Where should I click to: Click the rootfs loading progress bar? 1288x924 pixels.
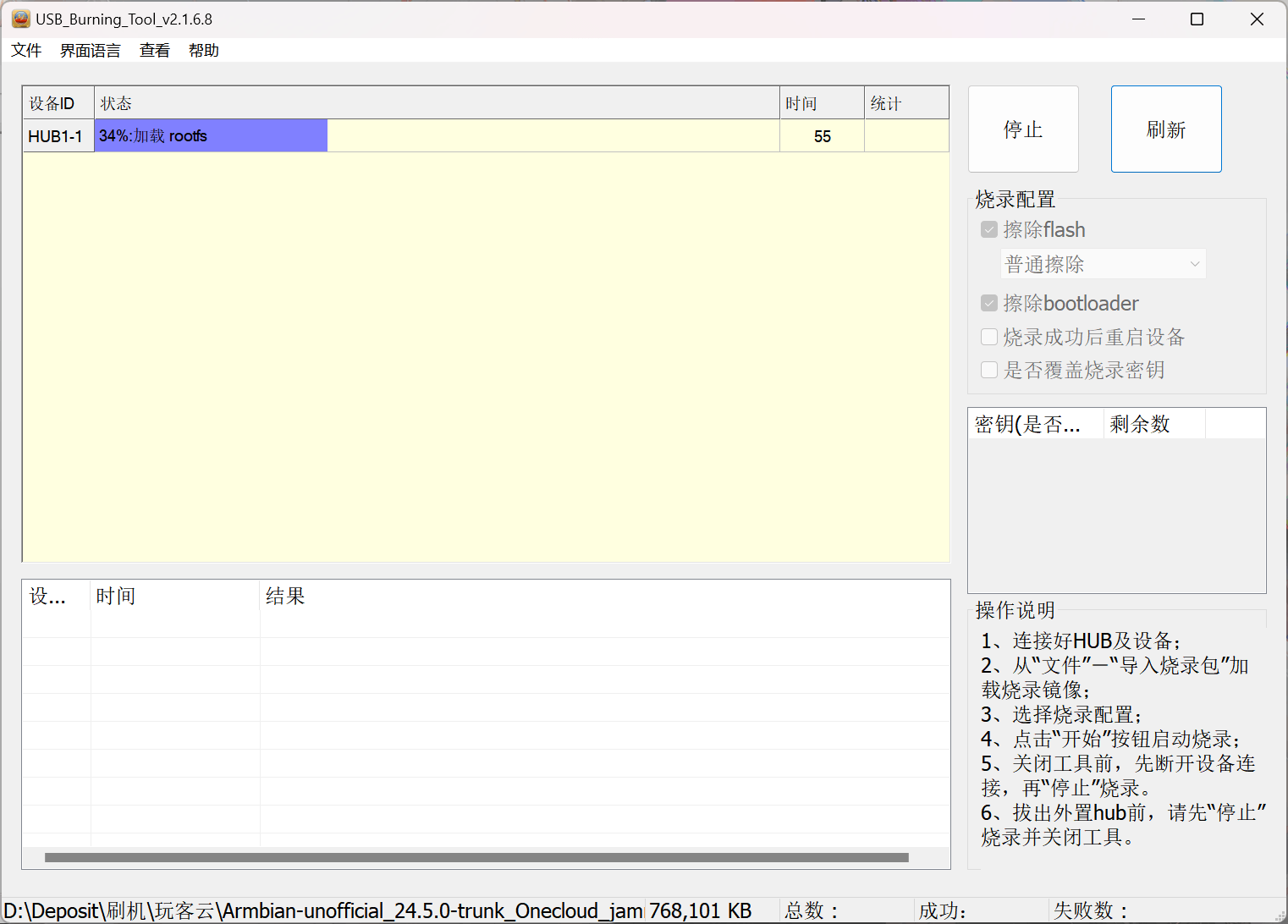point(211,136)
